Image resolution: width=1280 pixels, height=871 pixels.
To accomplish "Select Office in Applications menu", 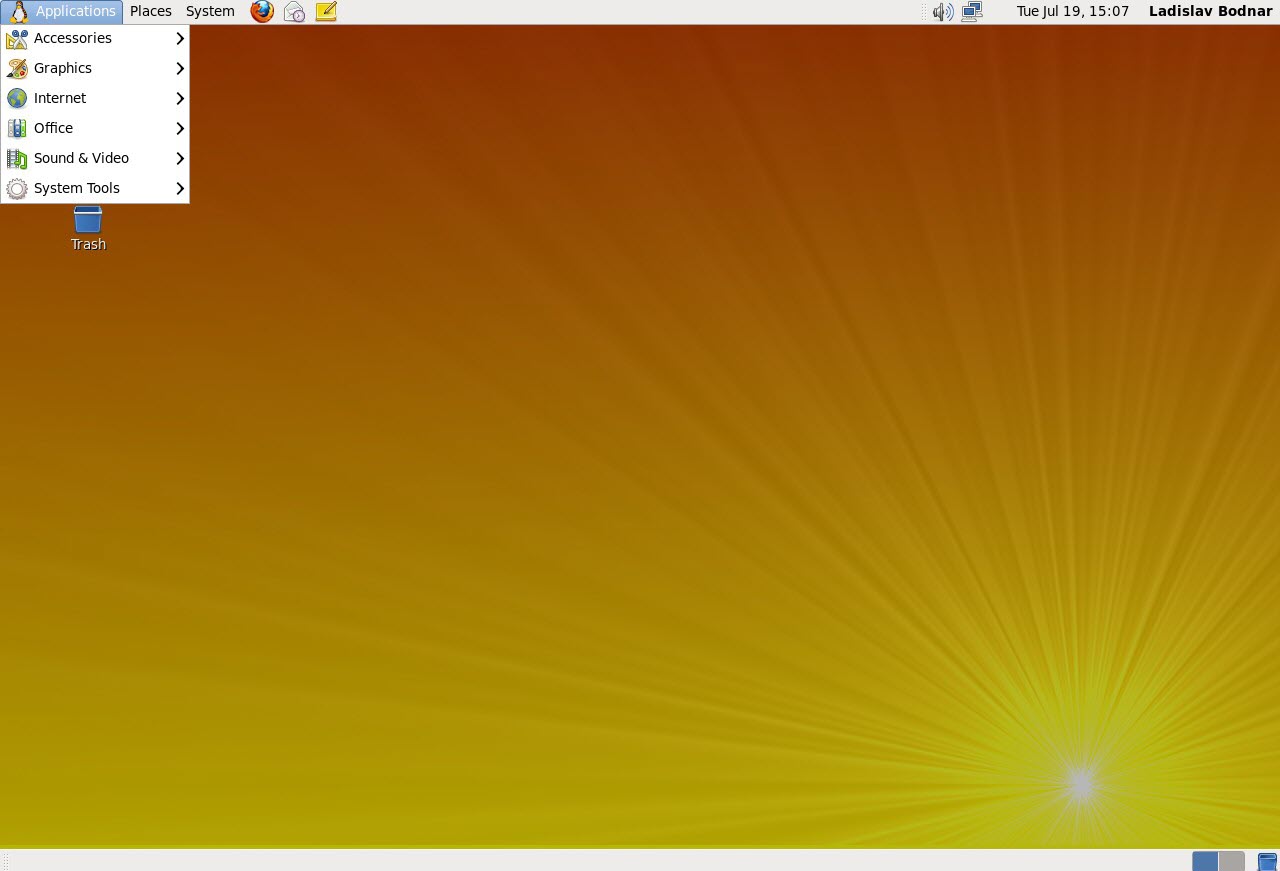I will coord(95,129).
